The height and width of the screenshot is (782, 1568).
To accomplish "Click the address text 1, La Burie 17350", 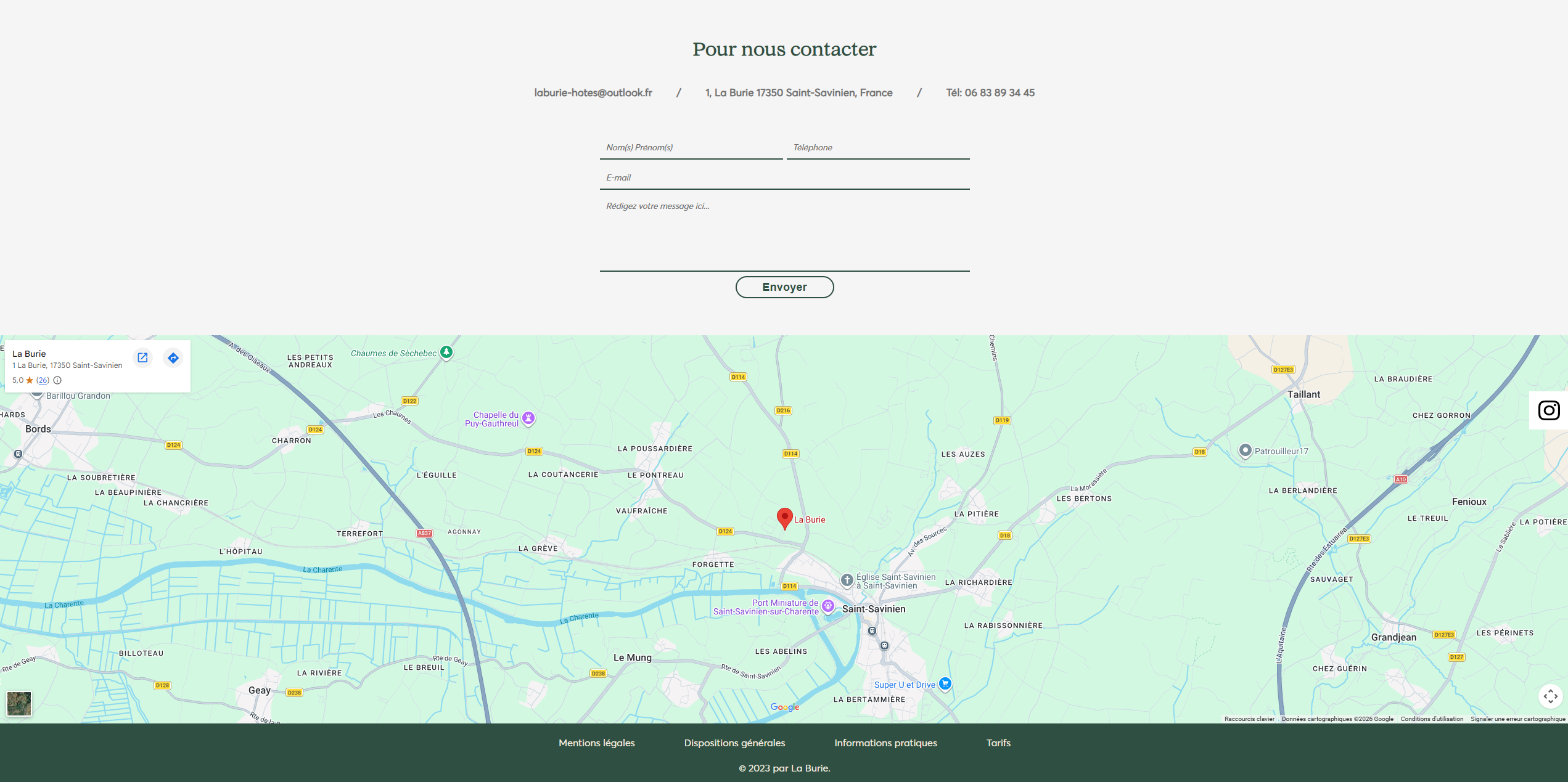I will [798, 92].
